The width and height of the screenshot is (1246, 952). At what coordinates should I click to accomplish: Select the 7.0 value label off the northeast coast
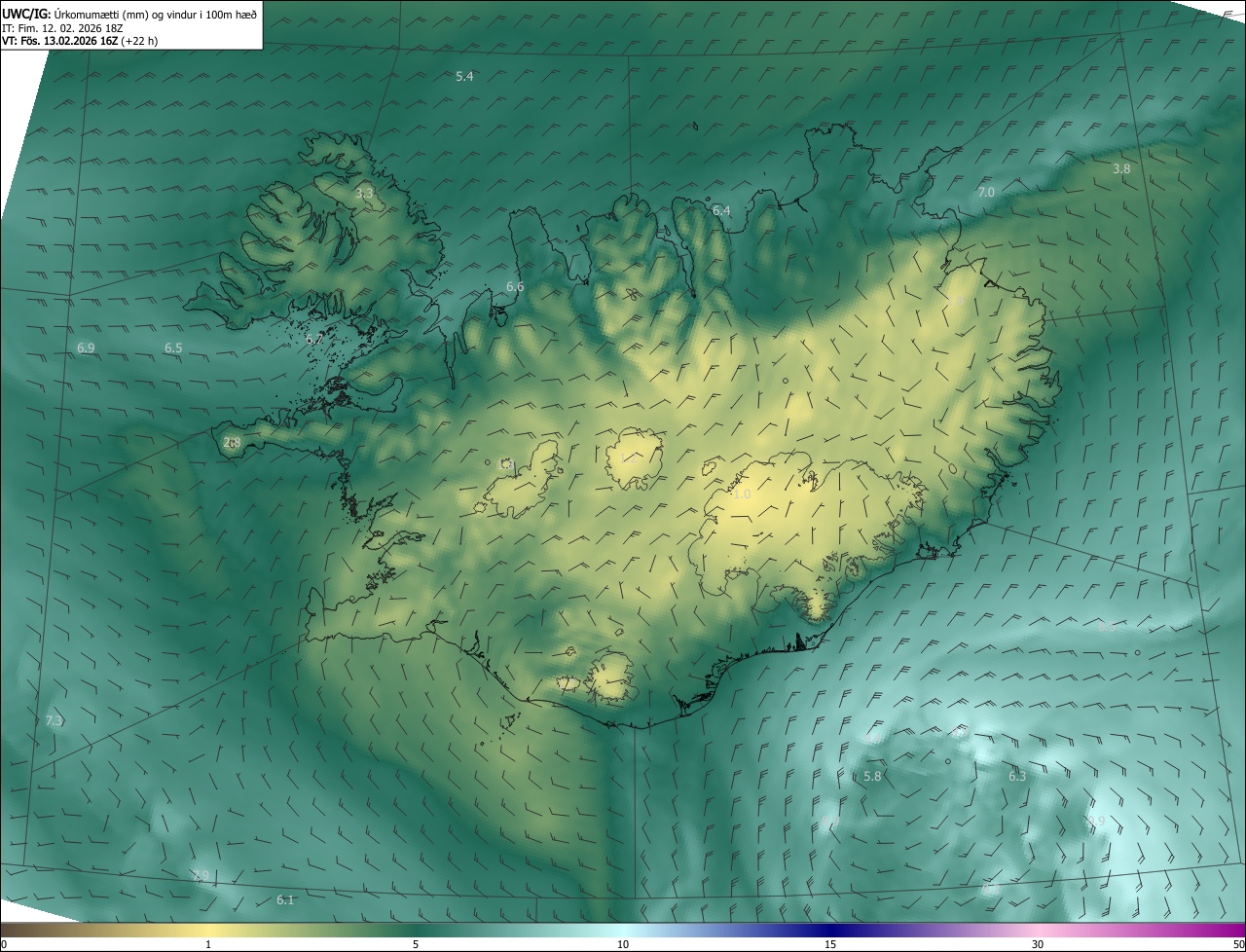click(x=986, y=193)
